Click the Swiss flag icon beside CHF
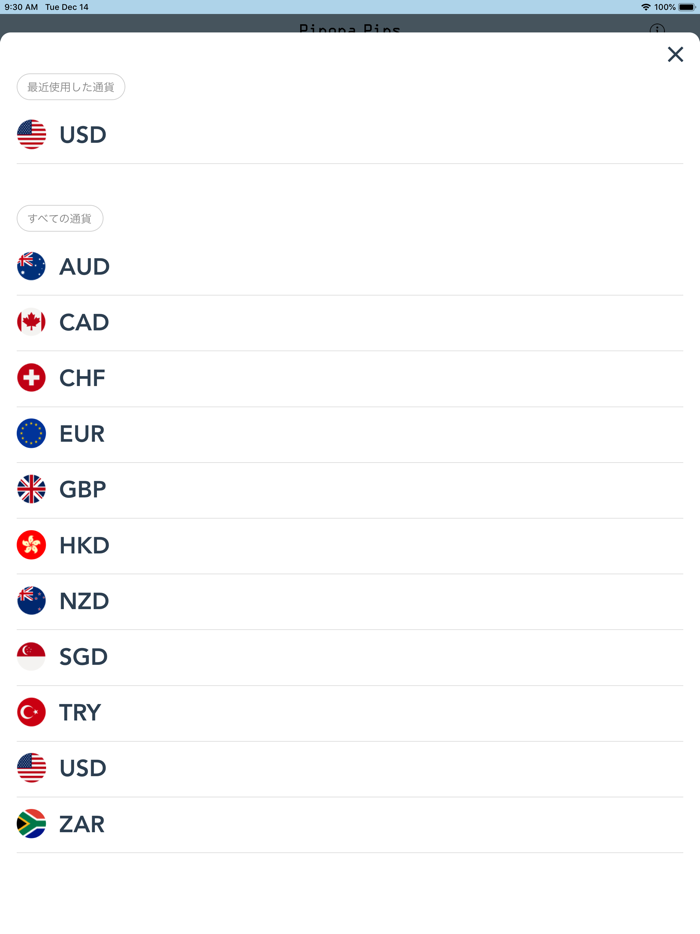This screenshot has height=934, width=700. 31,378
